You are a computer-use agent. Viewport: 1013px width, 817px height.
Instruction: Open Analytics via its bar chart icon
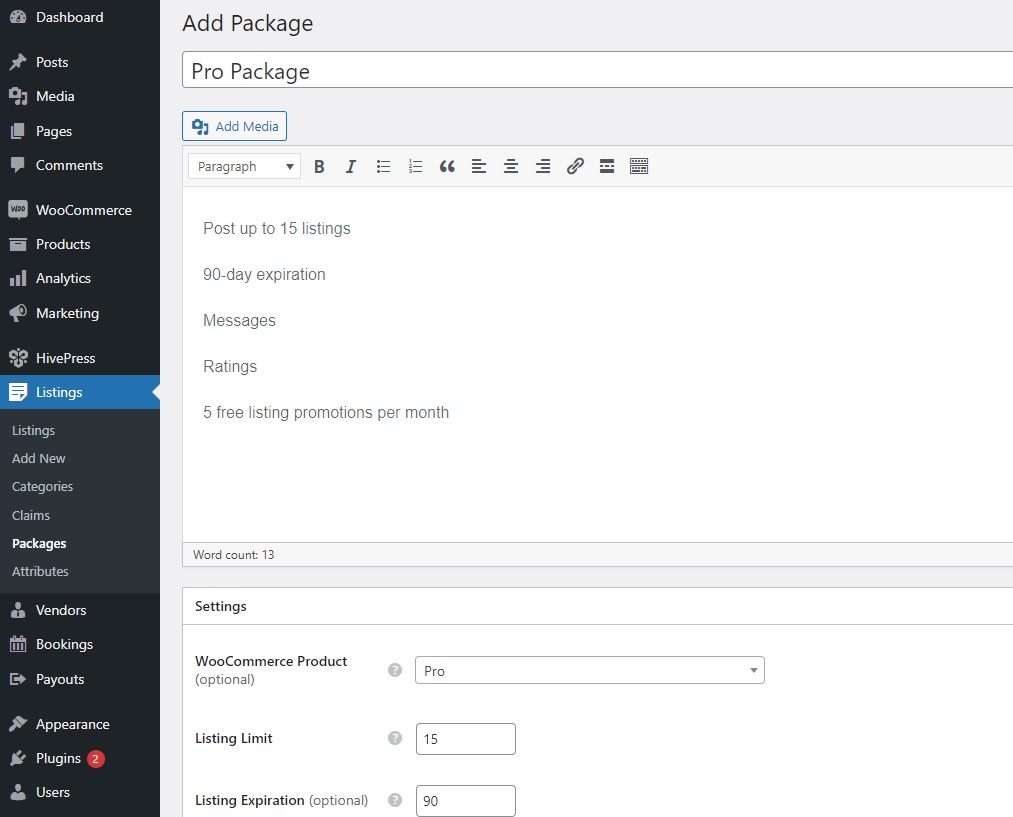[x=17, y=278]
